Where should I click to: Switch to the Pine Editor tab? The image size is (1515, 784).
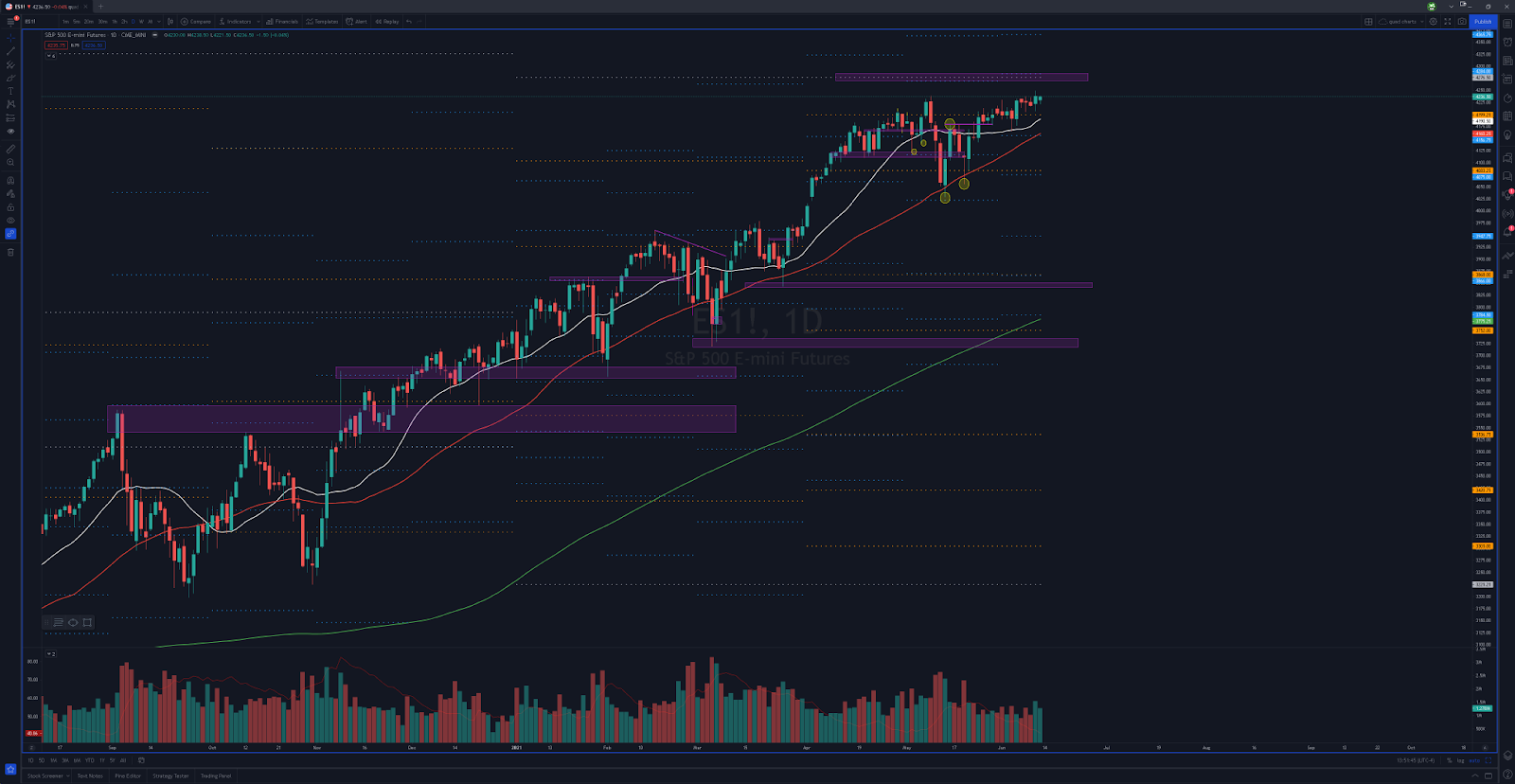pyautogui.click(x=128, y=775)
